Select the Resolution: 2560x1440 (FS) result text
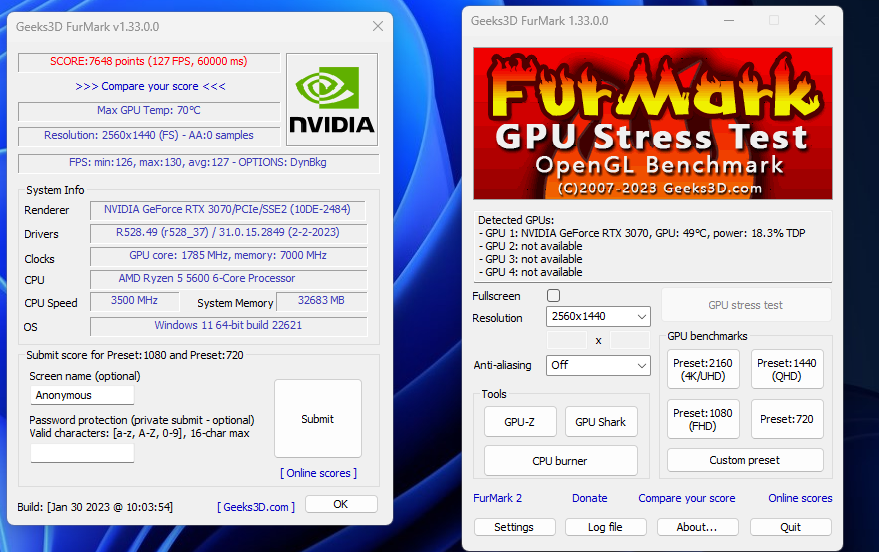Screen dimensions: 879x552 [x=149, y=136]
